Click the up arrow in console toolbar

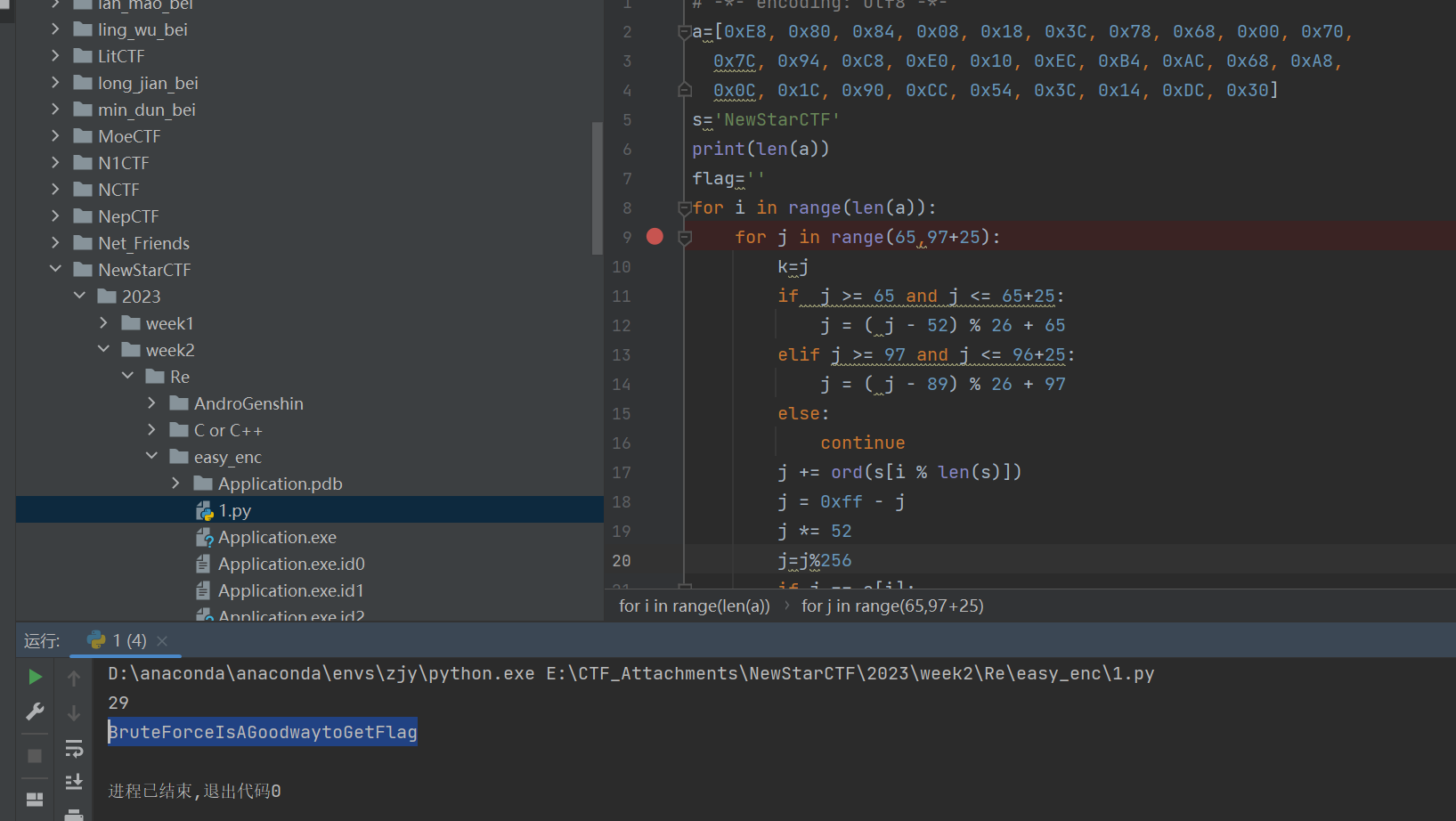tap(74, 679)
